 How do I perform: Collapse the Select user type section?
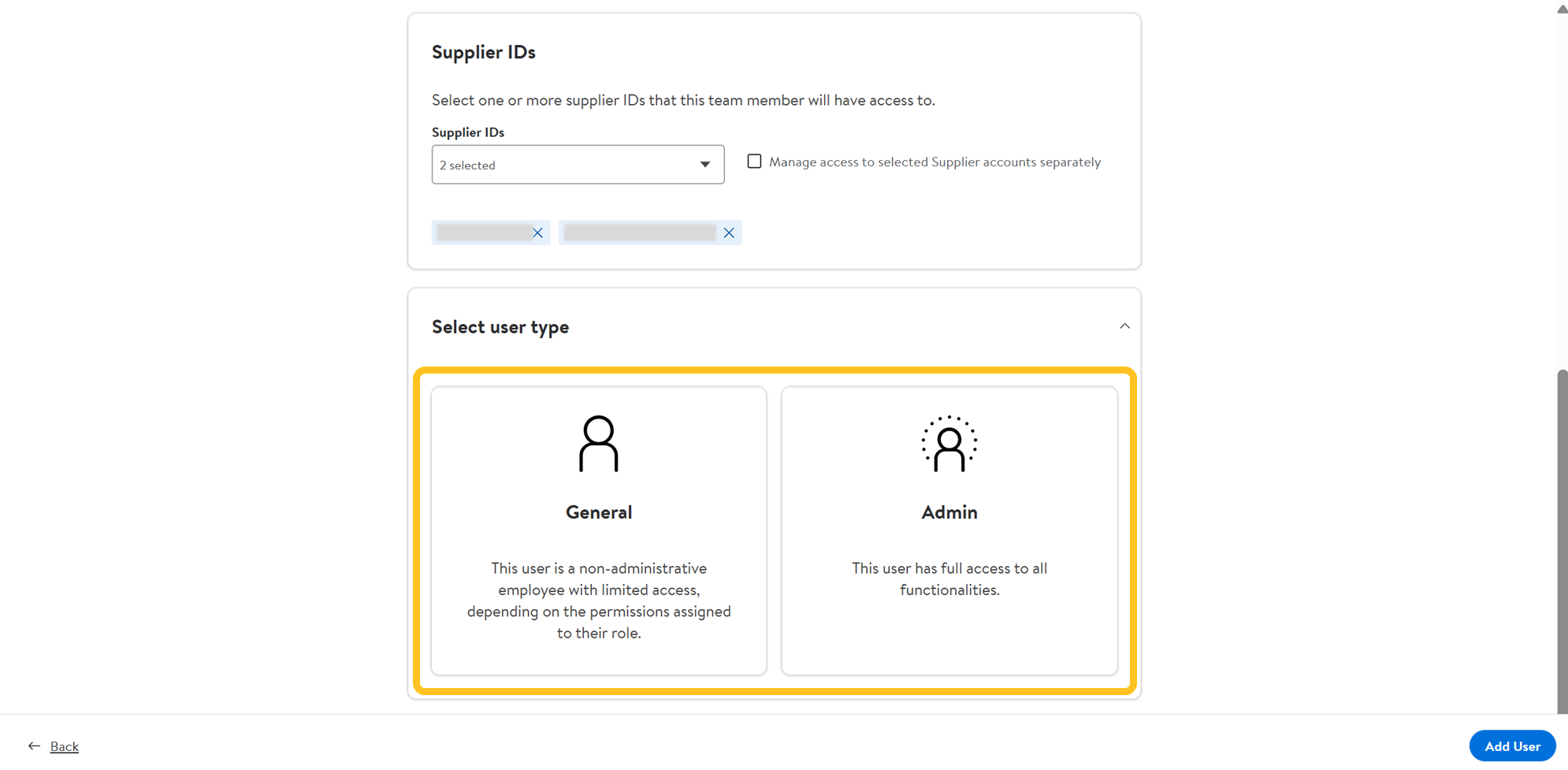tap(1124, 326)
